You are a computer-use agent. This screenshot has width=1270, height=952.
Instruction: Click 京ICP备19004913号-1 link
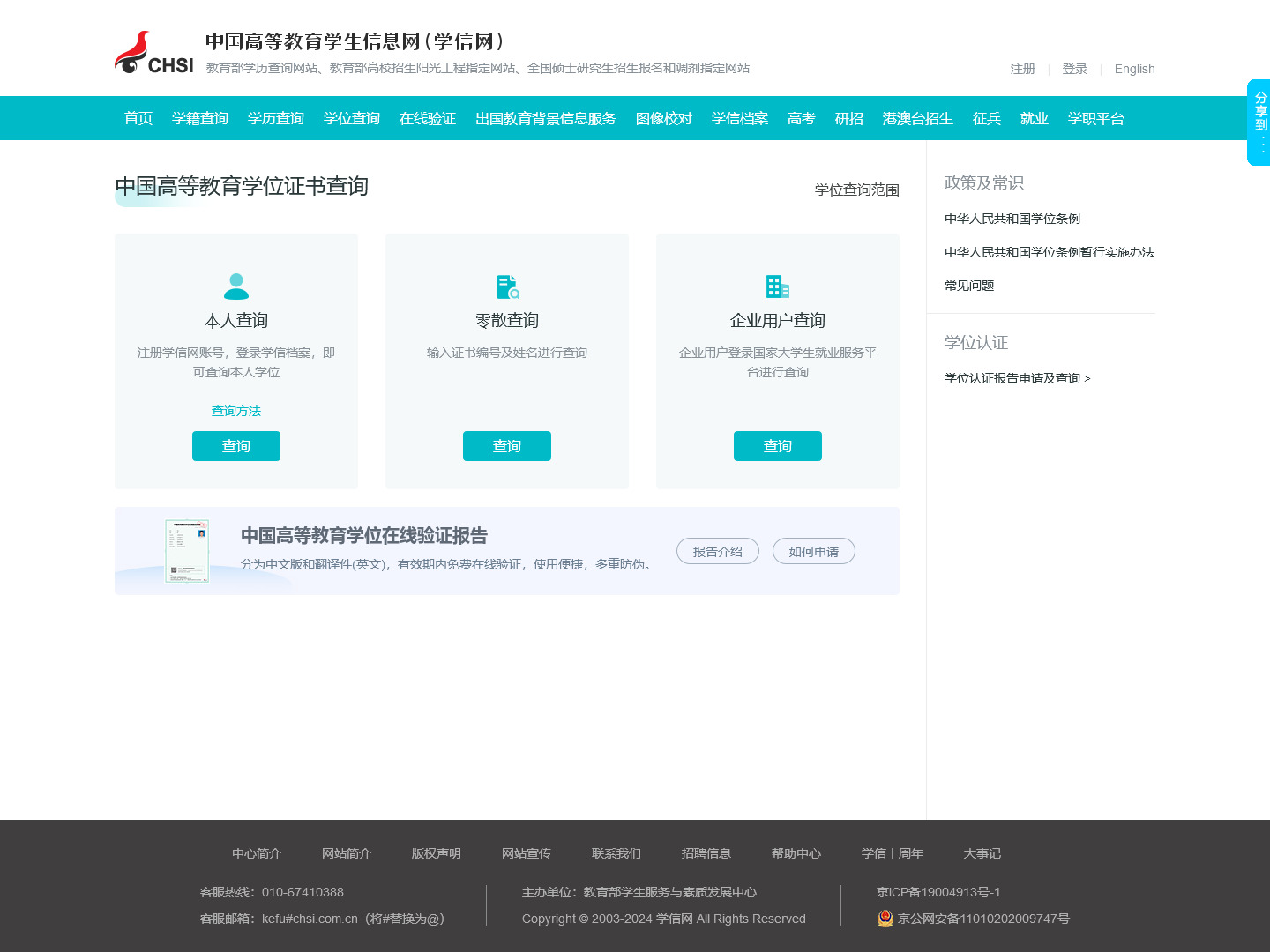tap(938, 892)
